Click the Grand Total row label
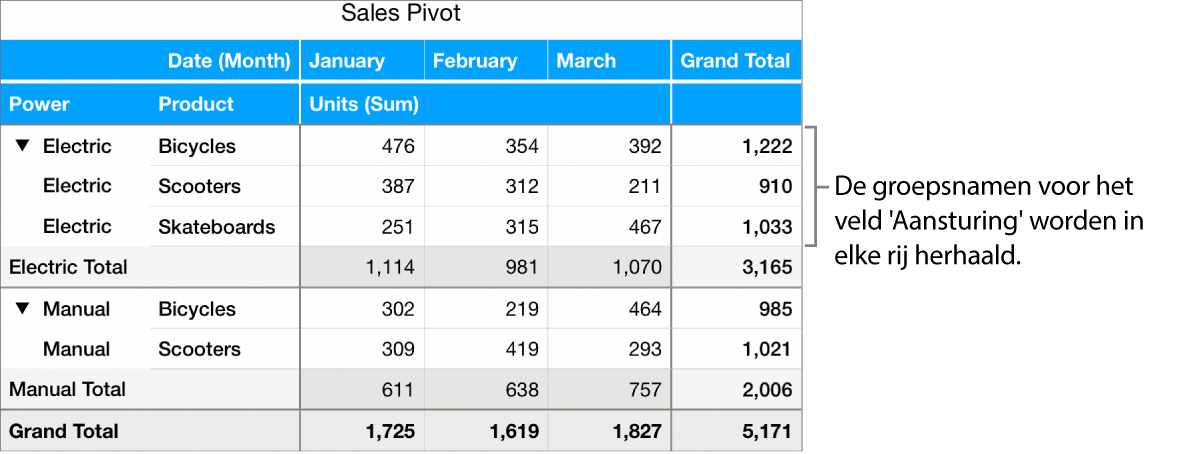This screenshot has width=1183, height=454. [x=64, y=431]
